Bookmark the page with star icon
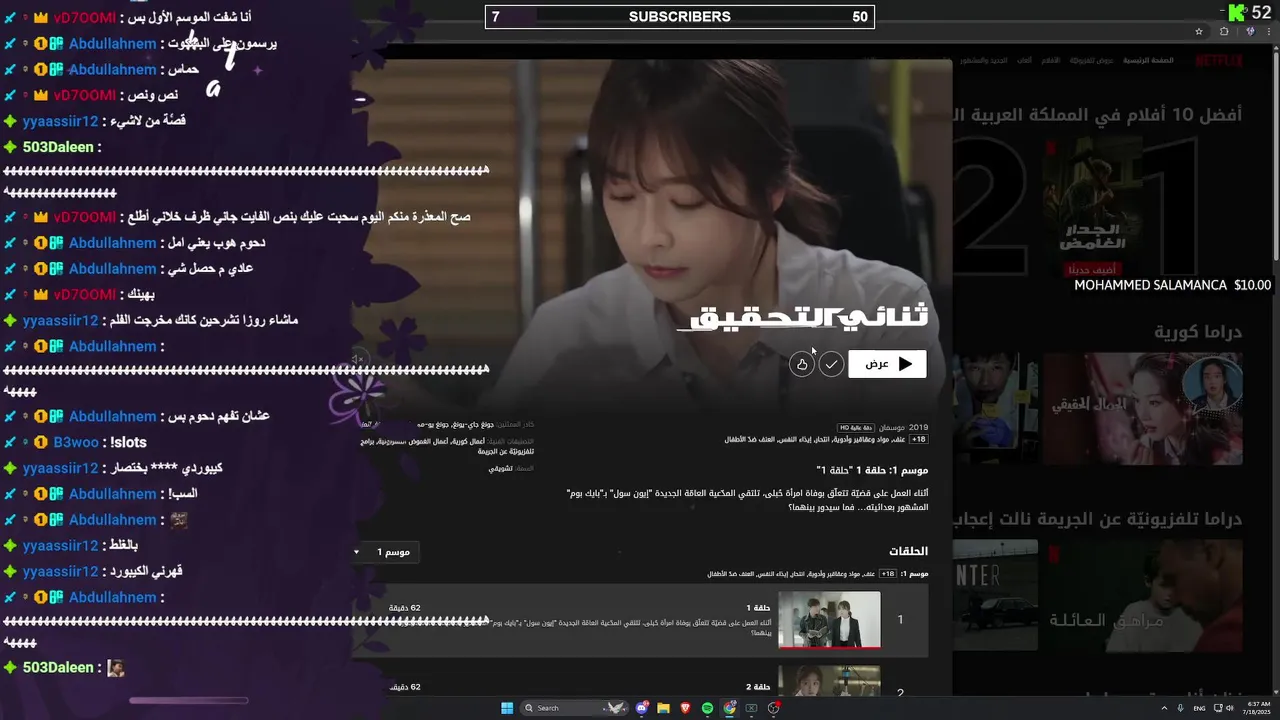 click(x=1199, y=31)
